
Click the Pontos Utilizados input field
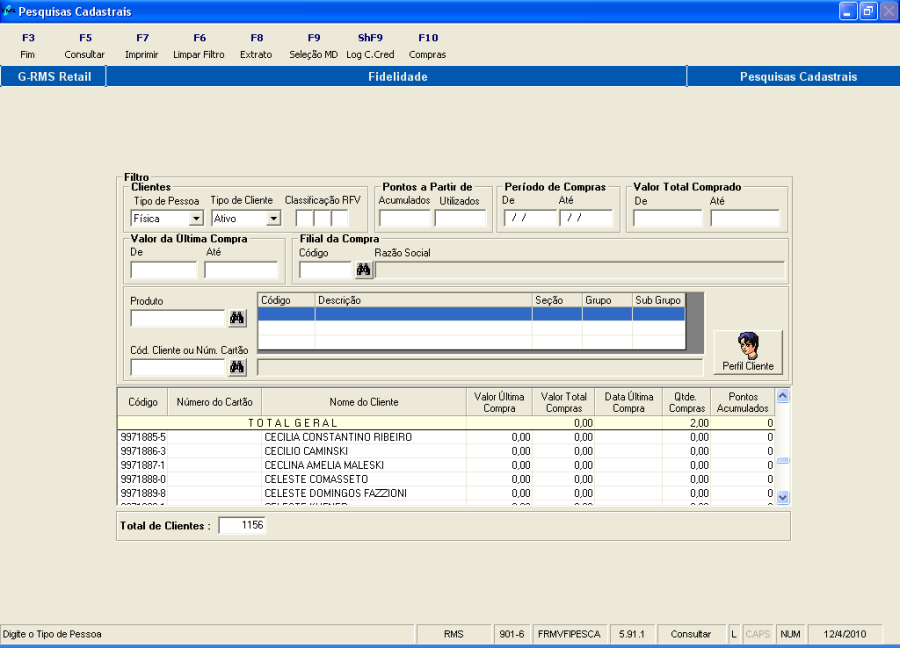tap(460, 218)
